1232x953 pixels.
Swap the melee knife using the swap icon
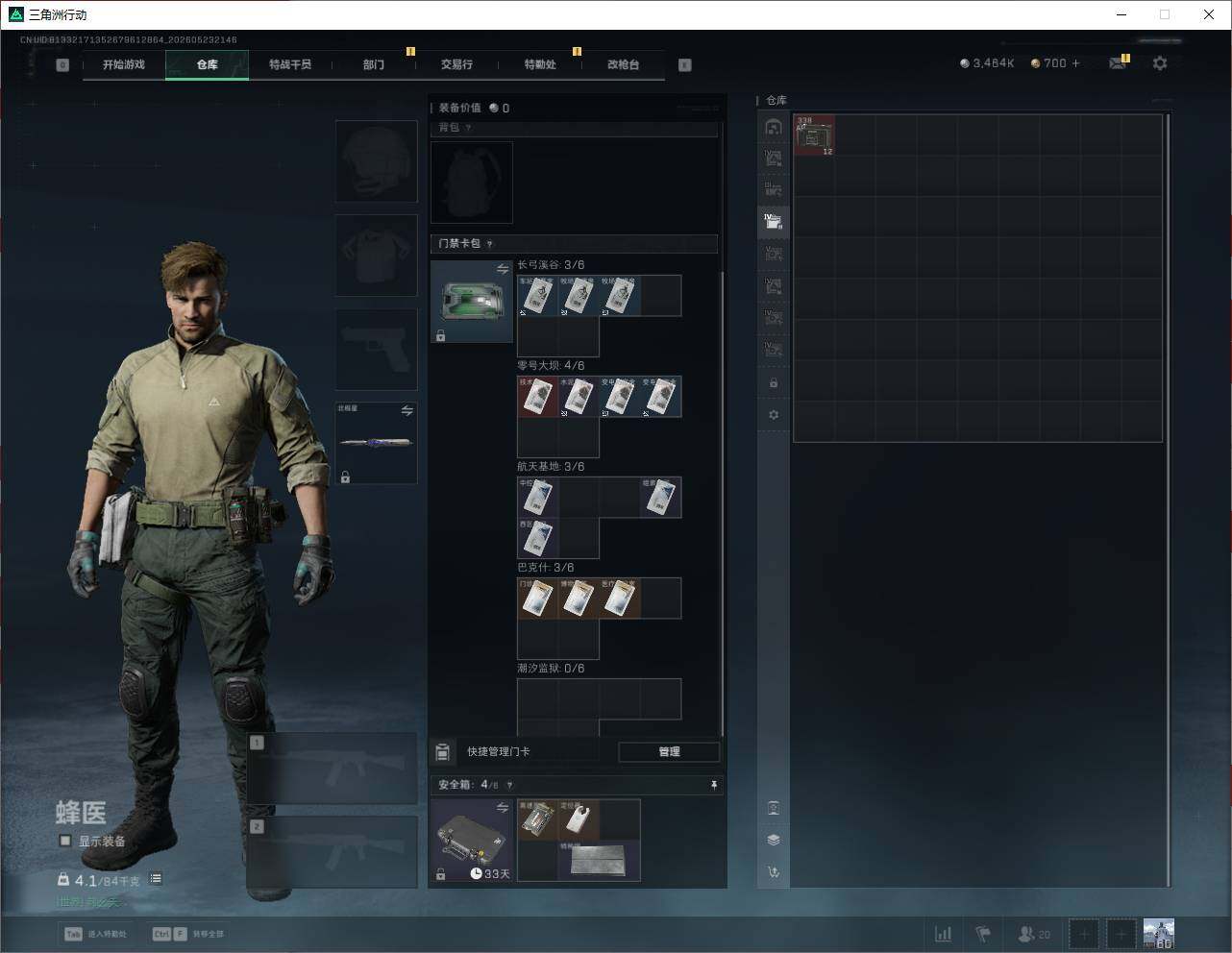tap(407, 411)
